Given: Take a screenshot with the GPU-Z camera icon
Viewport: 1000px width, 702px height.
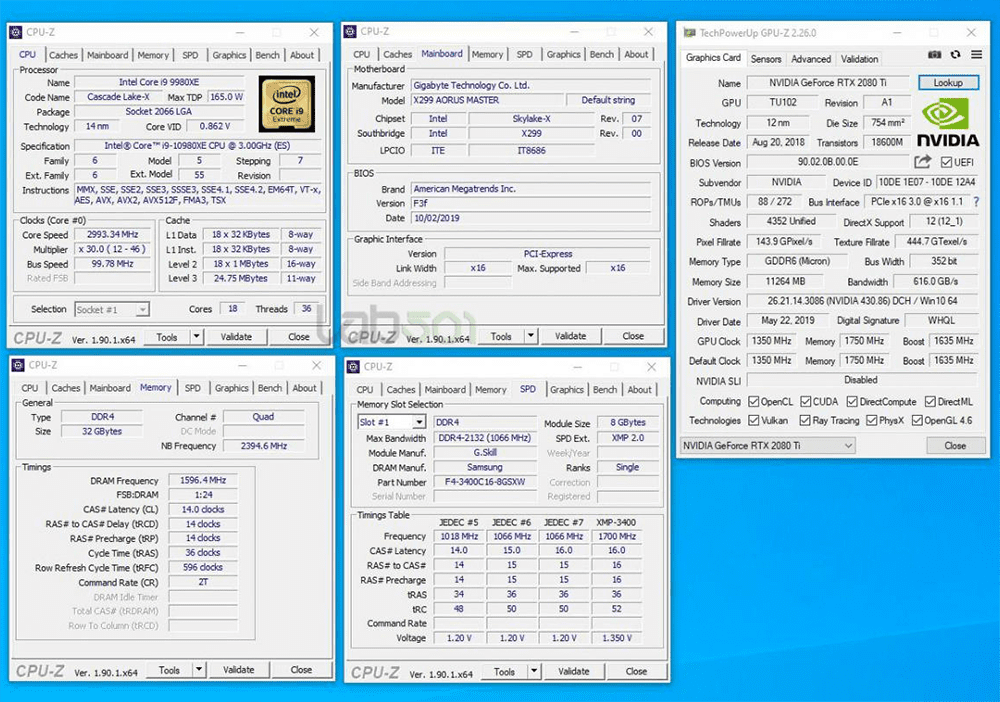Looking at the screenshot, I should pyautogui.click(x=934, y=55).
